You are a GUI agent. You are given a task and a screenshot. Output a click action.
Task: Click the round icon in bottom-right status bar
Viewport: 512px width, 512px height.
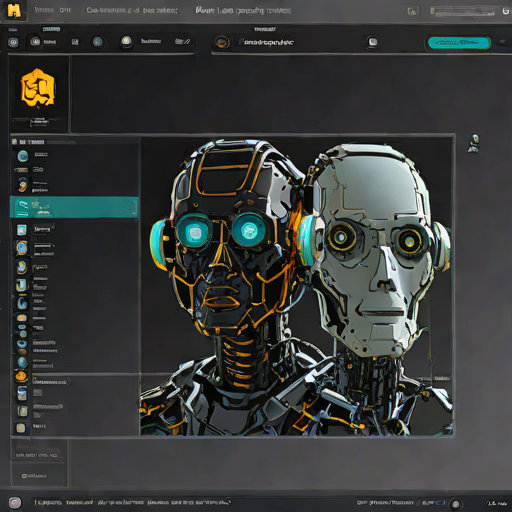(456, 504)
